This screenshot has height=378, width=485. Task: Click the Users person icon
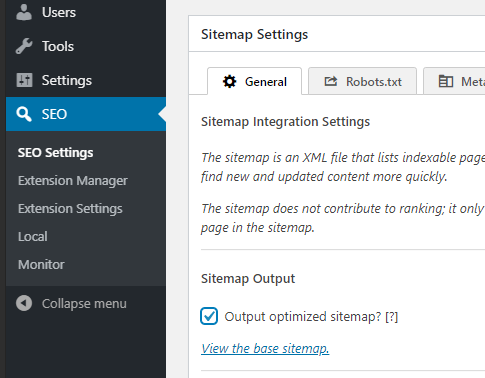coord(24,13)
